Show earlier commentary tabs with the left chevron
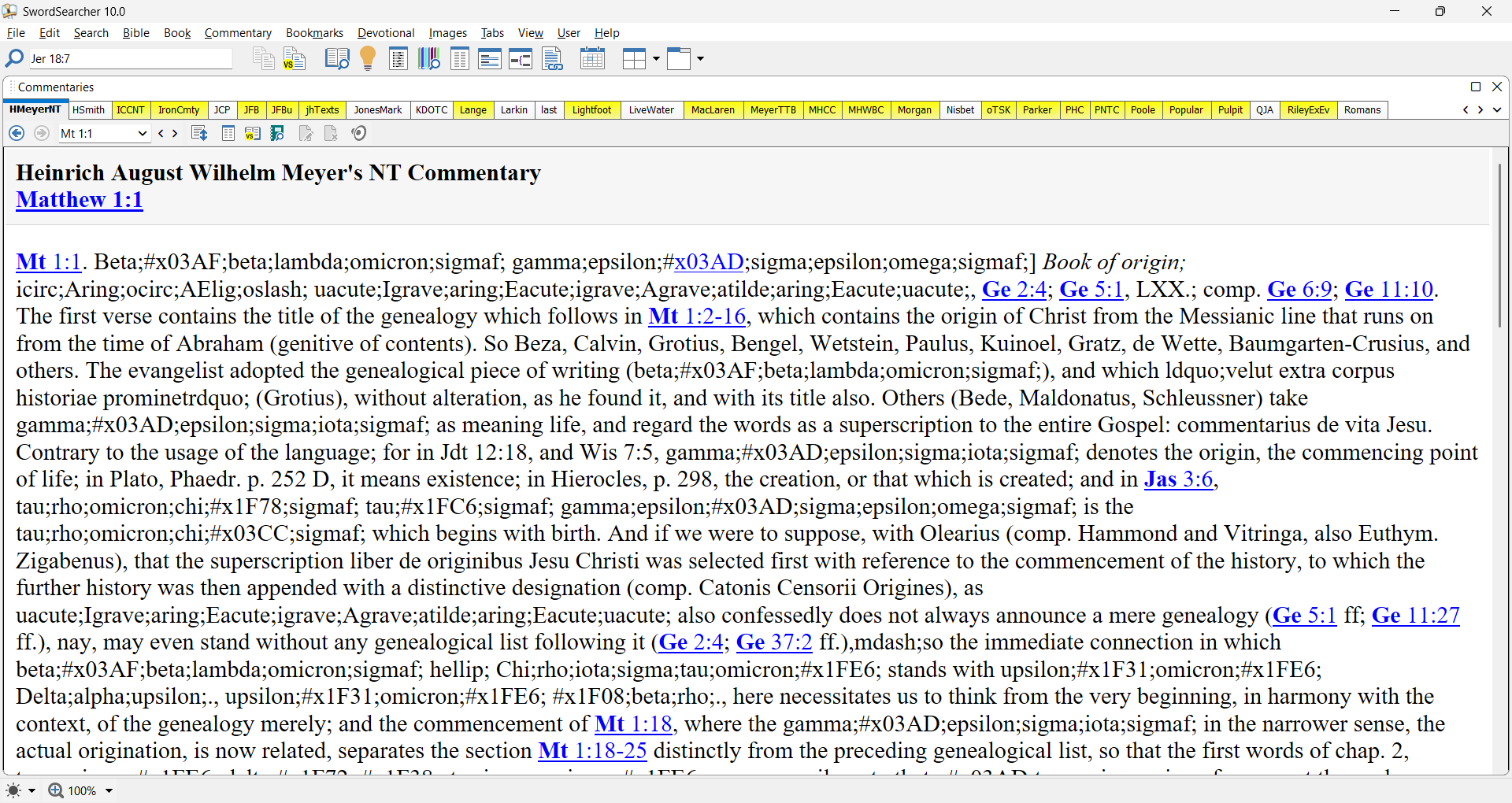1512x803 pixels. pyautogui.click(x=1466, y=109)
